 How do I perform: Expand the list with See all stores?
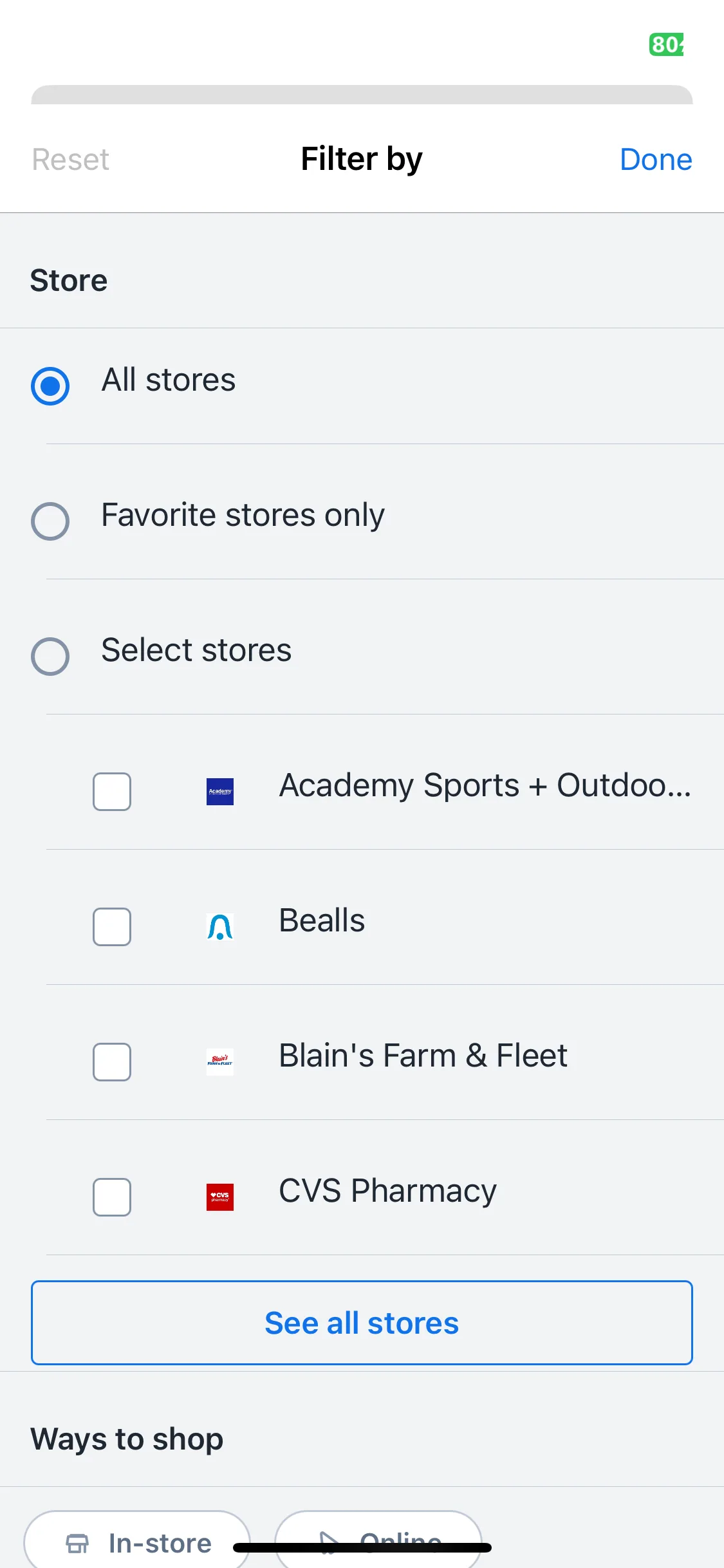362,1323
